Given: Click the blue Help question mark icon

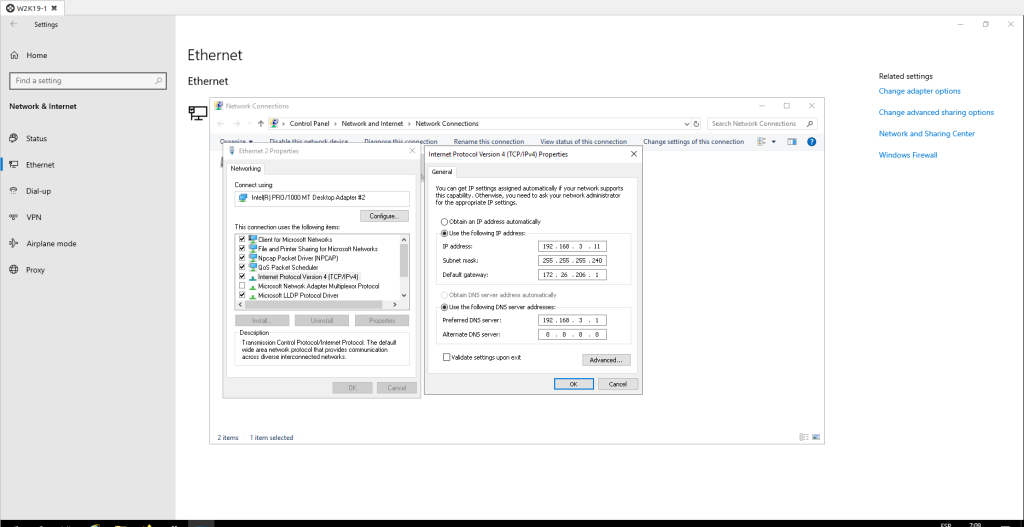Looking at the screenshot, I should coord(811,142).
